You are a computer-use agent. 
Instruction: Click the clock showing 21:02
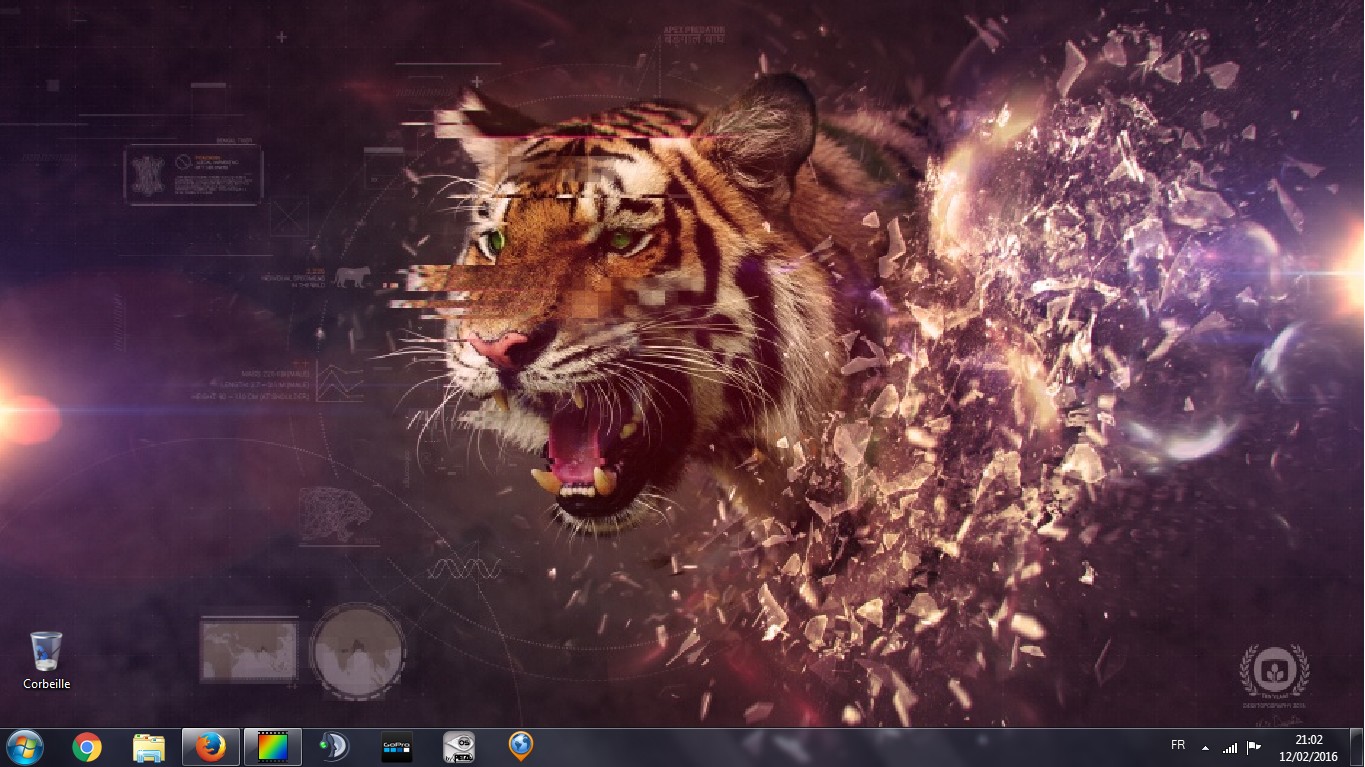(x=1308, y=747)
